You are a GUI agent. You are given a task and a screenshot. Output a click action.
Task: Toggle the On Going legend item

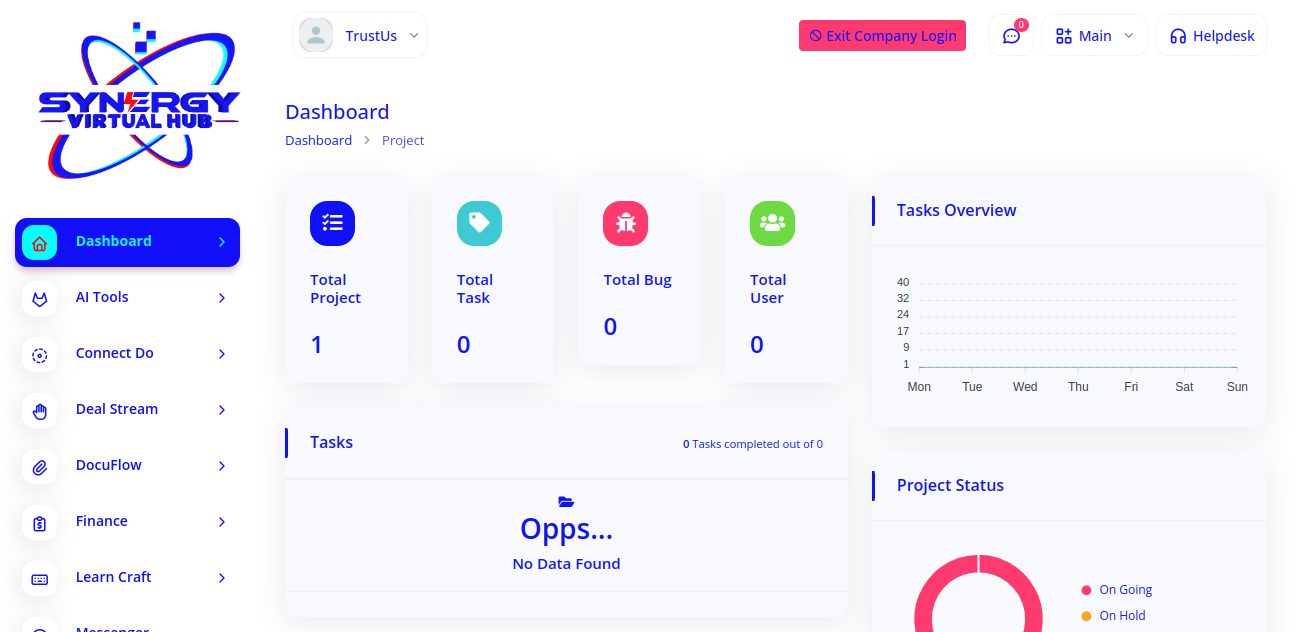[x=1116, y=590]
